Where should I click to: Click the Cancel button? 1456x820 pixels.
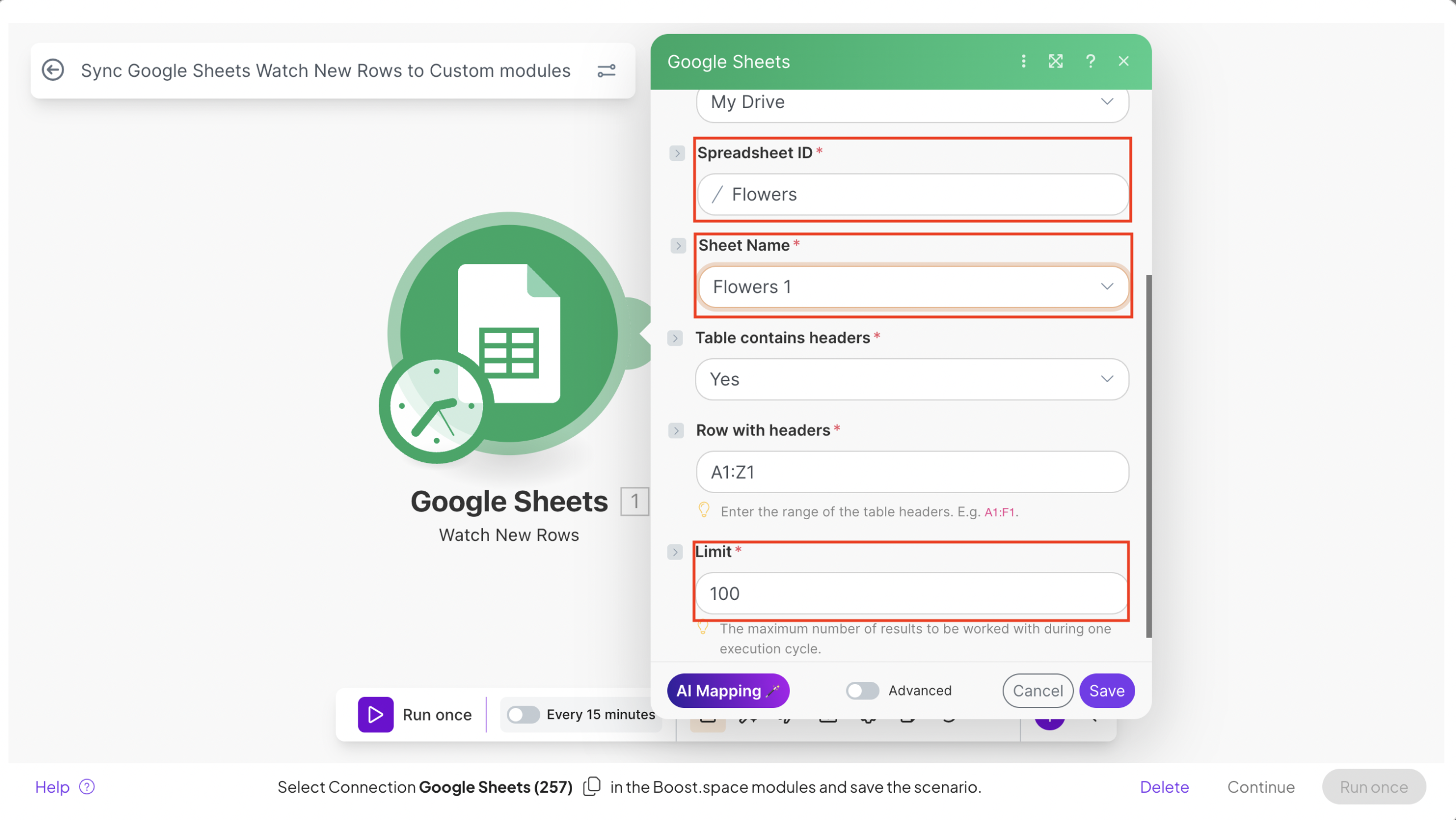(1037, 690)
